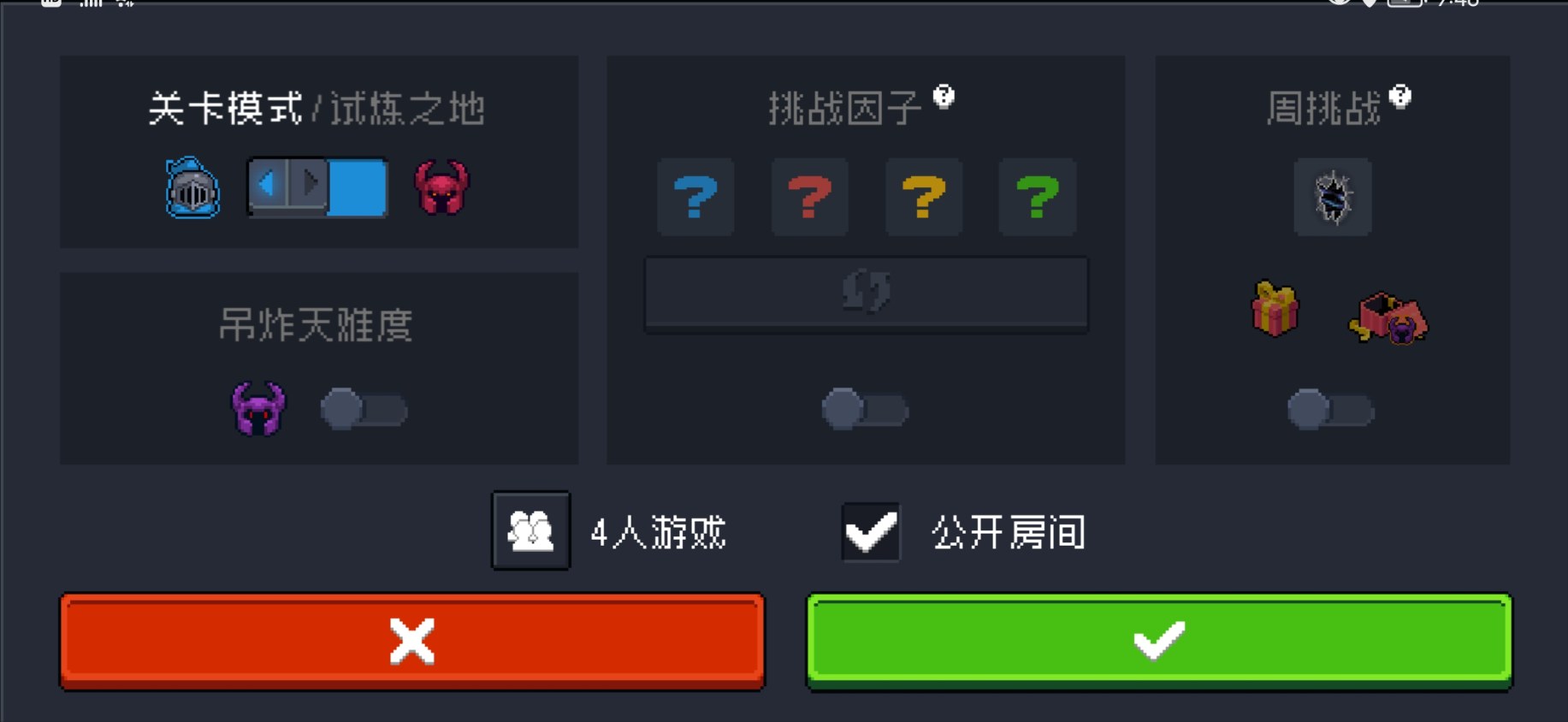Select the green question mark challenge factor
1568x722 pixels.
(x=1038, y=197)
